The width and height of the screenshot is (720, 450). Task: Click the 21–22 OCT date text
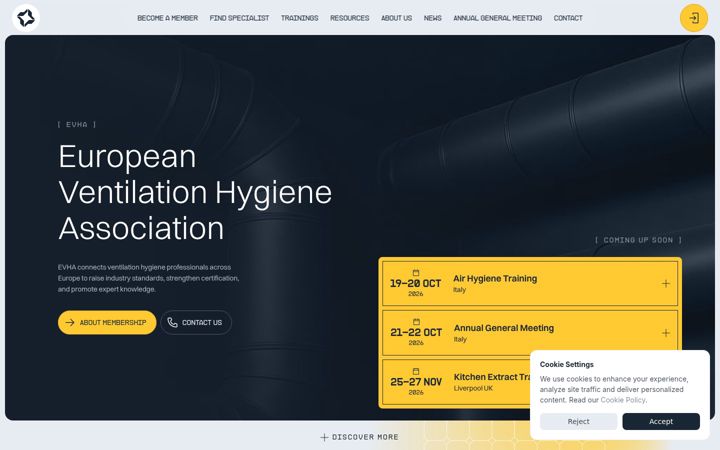click(416, 332)
